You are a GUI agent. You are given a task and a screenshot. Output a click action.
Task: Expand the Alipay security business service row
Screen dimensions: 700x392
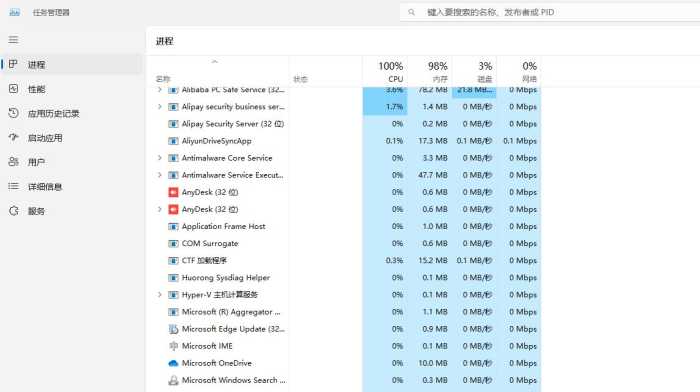click(x=159, y=107)
